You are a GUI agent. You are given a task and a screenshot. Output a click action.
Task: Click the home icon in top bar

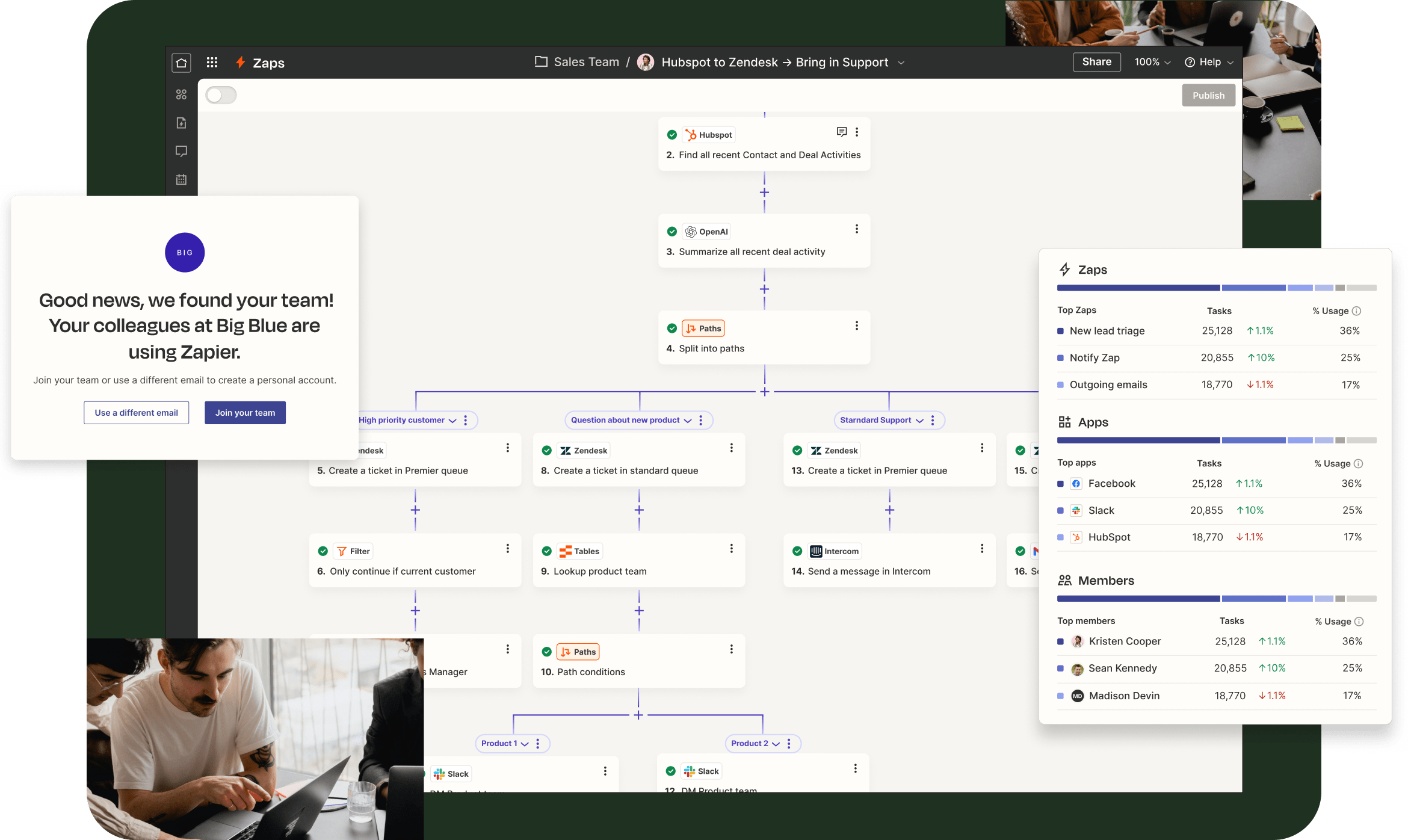point(181,63)
